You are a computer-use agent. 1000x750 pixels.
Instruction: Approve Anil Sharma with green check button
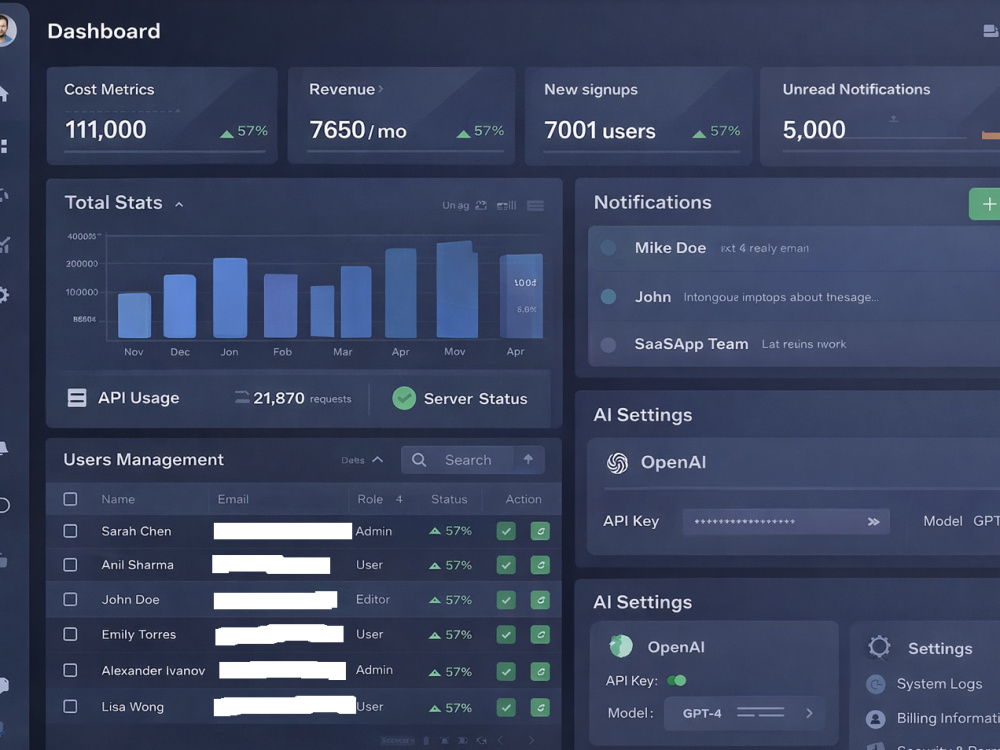(506, 565)
